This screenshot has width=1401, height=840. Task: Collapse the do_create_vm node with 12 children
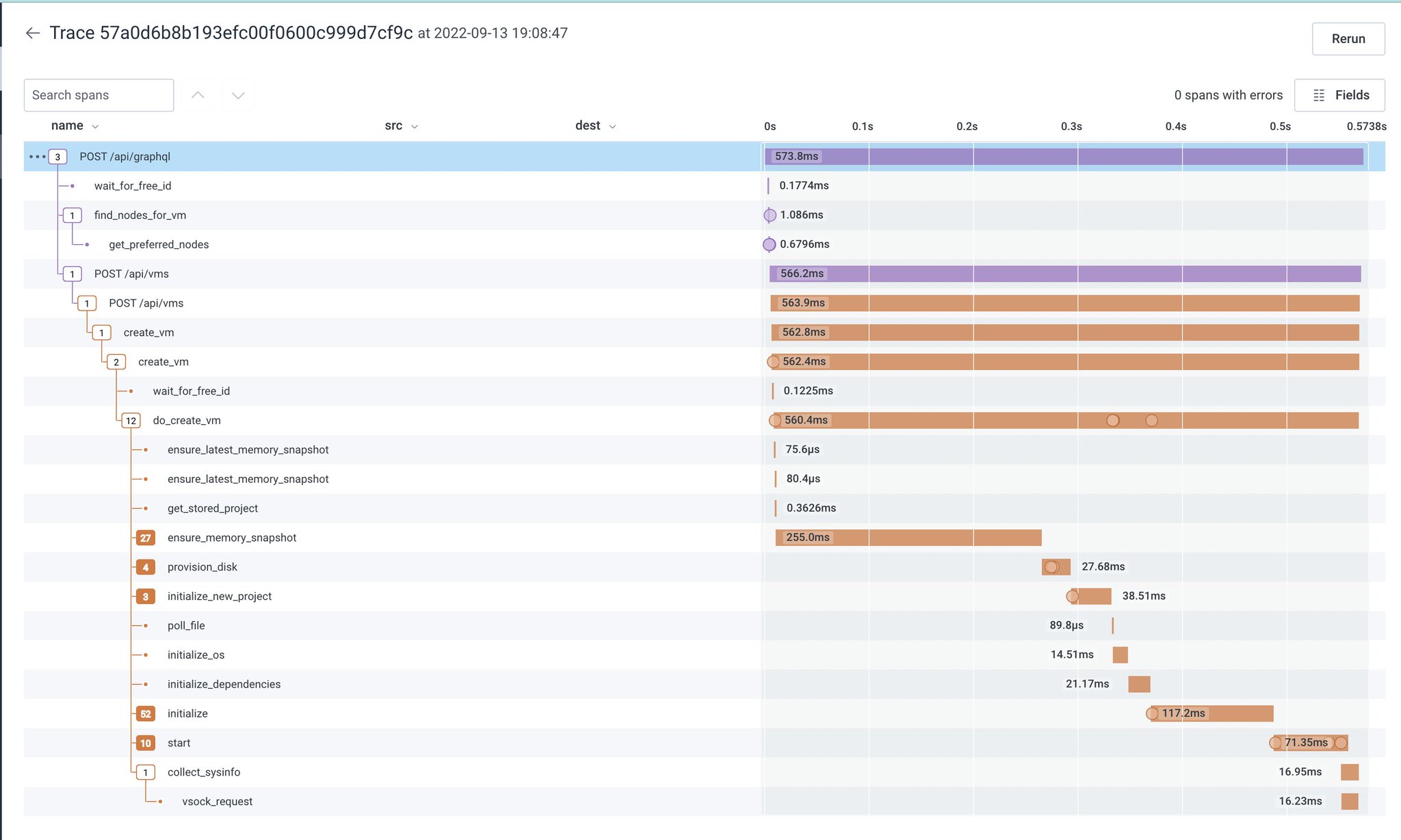coord(131,421)
